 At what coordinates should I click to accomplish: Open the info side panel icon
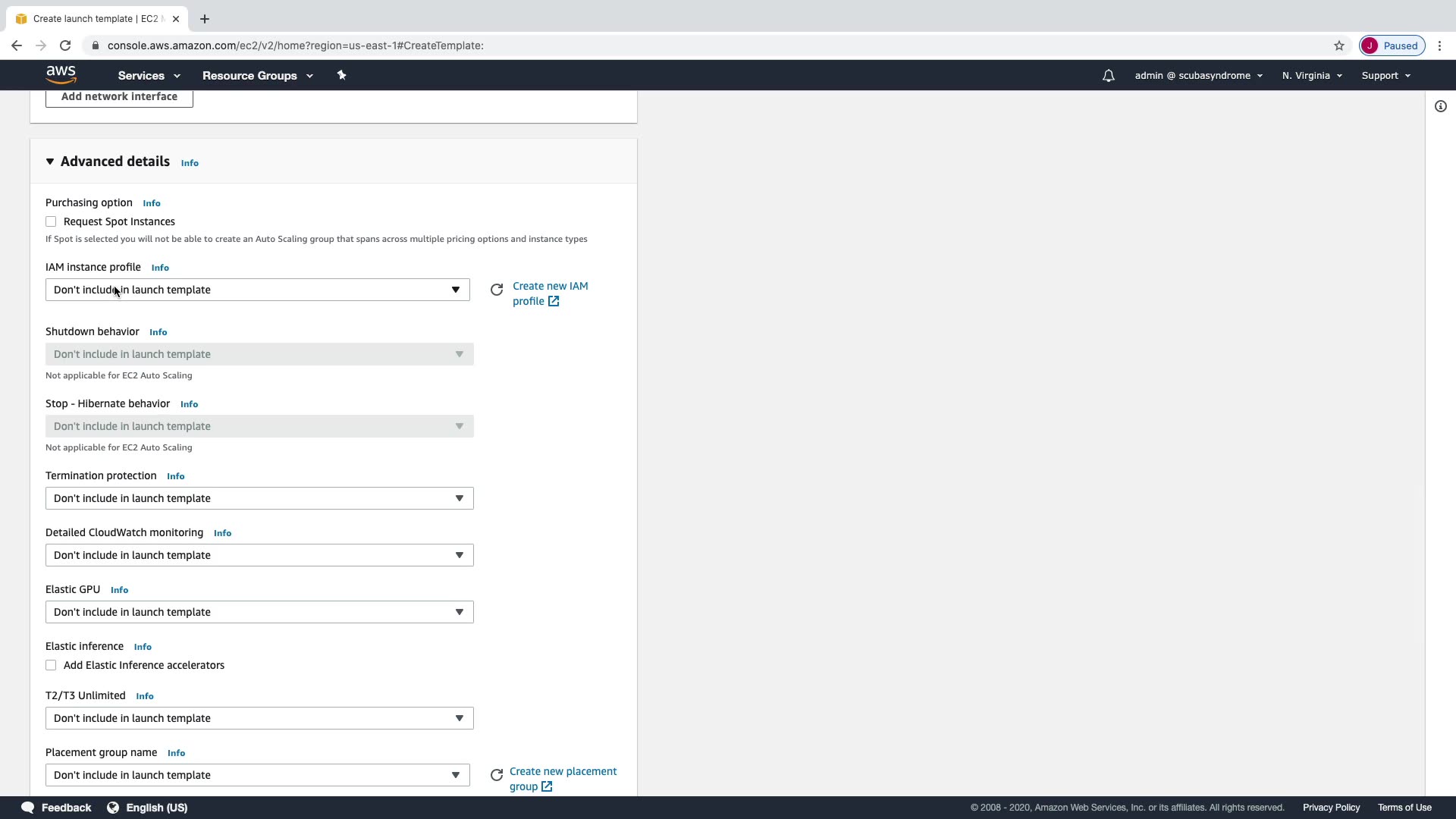pos(1440,106)
